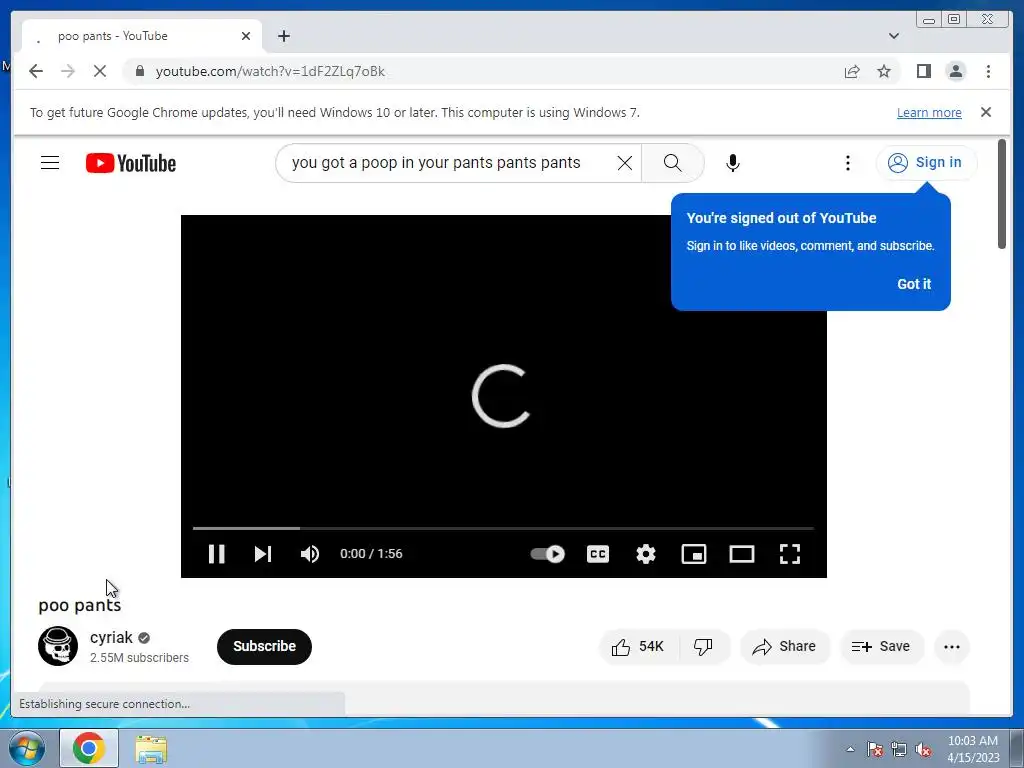Open the Windows Start menu
Screen dimensions: 1024x768
tap(27, 748)
